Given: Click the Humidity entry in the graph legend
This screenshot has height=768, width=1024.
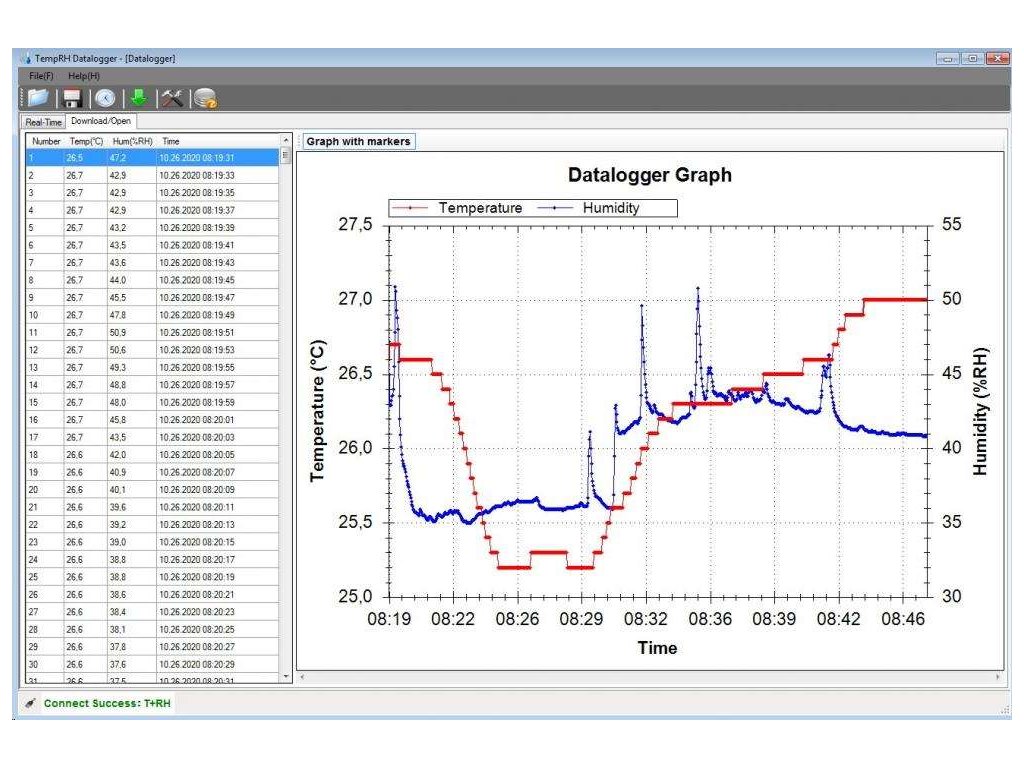Looking at the screenshot, I should tap(610, 208).
